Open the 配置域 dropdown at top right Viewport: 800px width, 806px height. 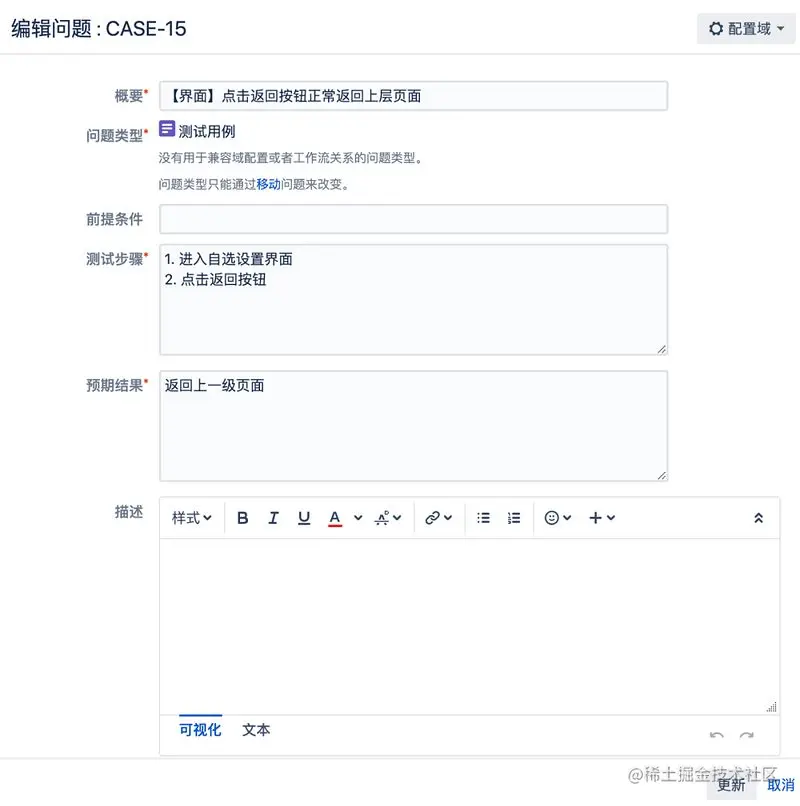pos(745,28)
